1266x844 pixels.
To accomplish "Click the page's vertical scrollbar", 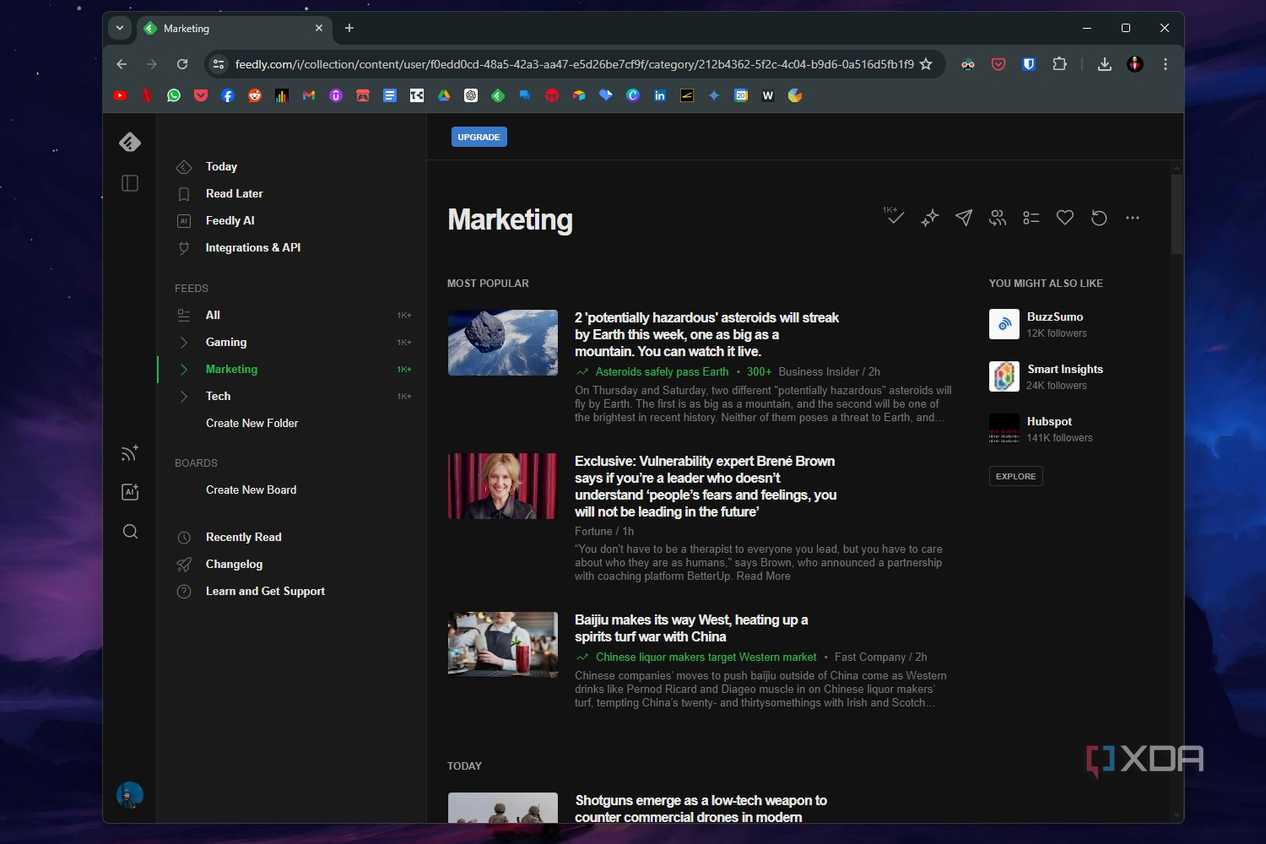I will [x=1177, y=214].
